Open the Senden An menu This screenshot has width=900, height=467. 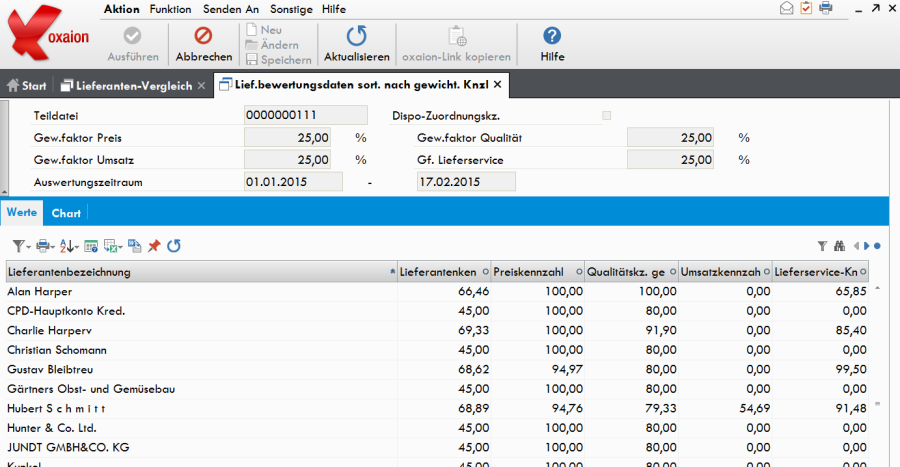[231, 9]
